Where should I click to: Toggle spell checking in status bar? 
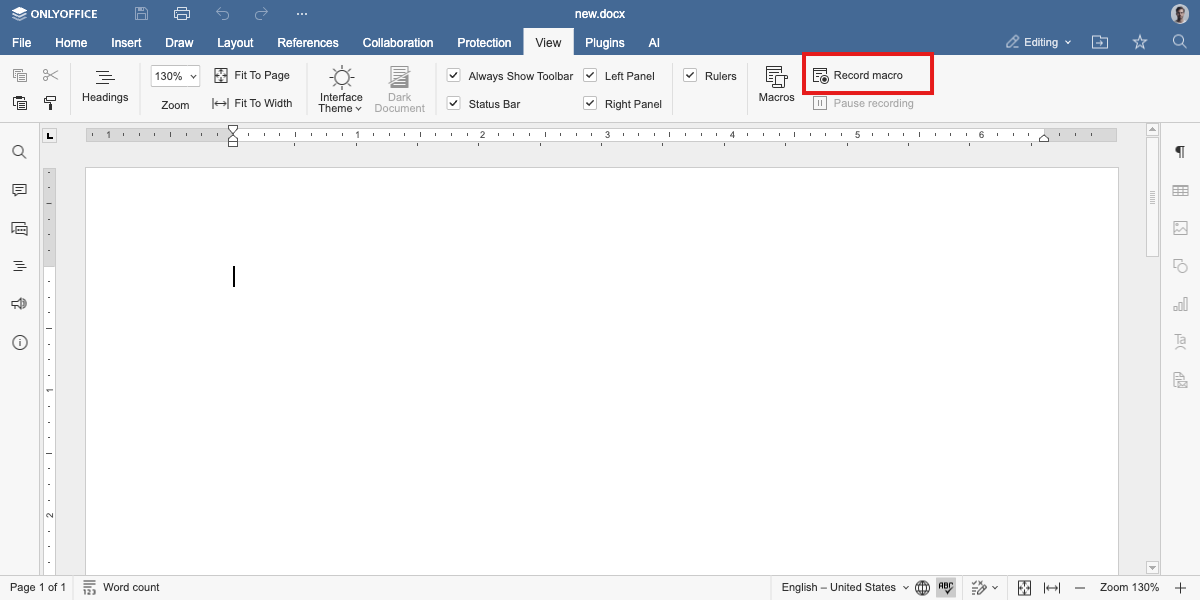(946, 587)
